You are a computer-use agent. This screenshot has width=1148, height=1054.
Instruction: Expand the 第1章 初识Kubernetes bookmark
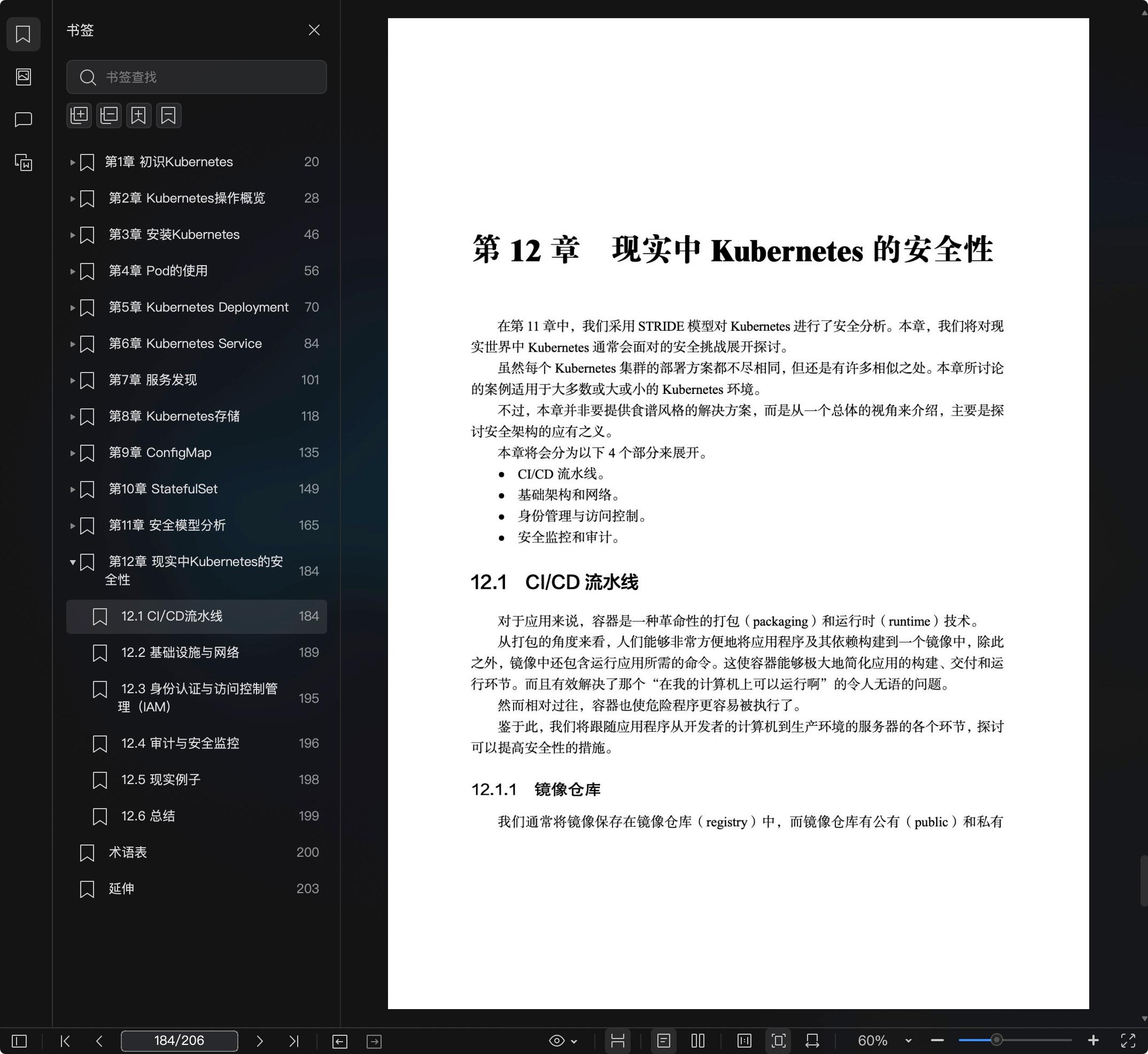pyautogui.click(x=73, y=162)
